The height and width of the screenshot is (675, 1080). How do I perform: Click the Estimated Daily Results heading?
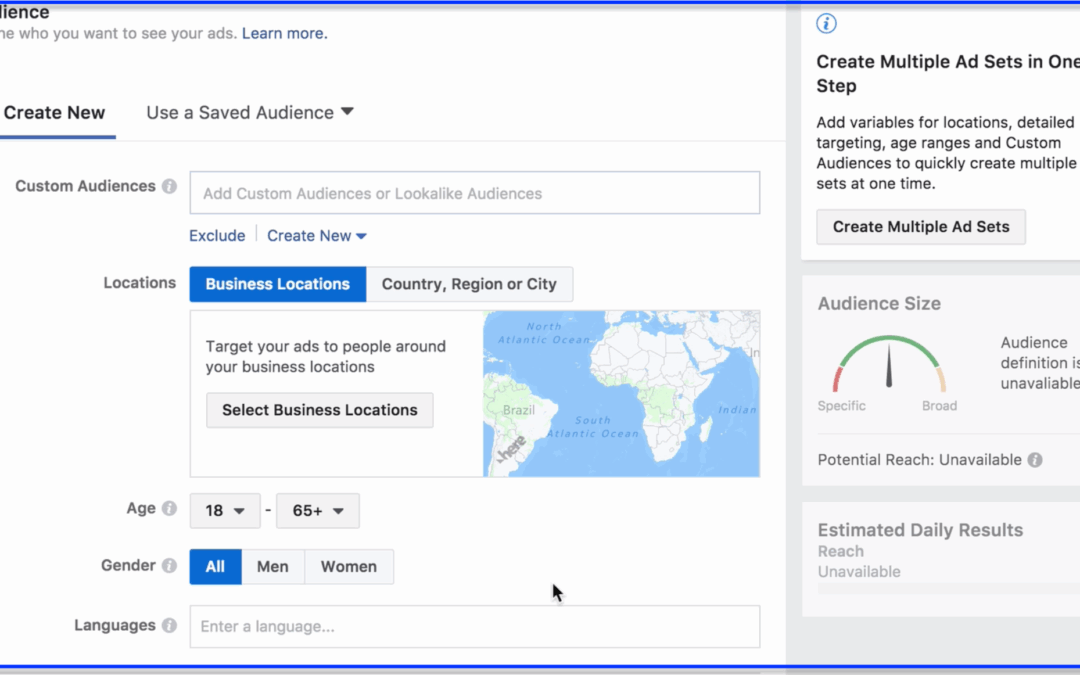click(x=920, y=530)
